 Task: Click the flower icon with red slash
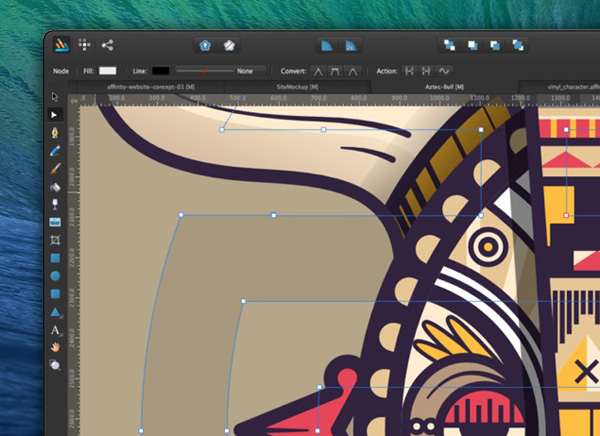click(228, 46)
